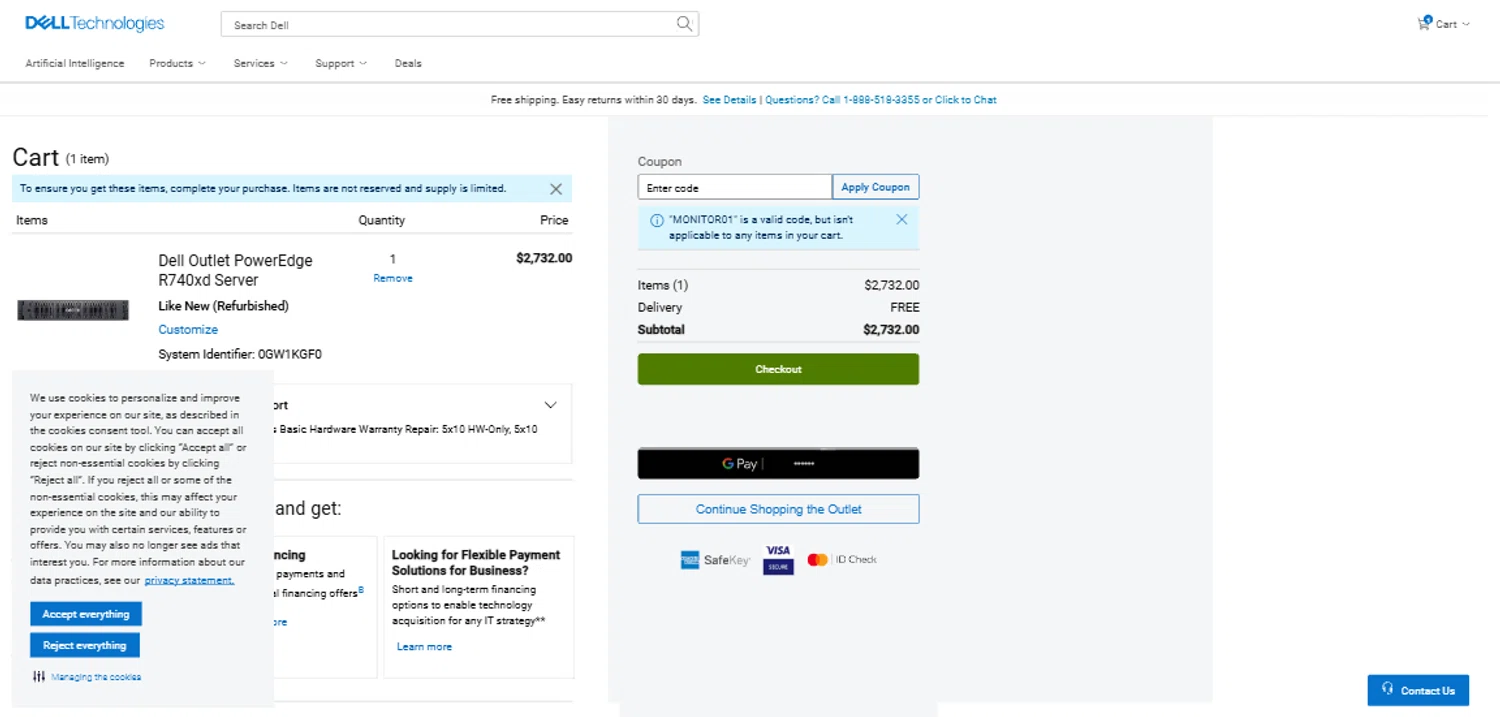This screenshot has width=1500, height=717.
Task: Click the Visa Secure logo
Action: (x=778, y=559)
